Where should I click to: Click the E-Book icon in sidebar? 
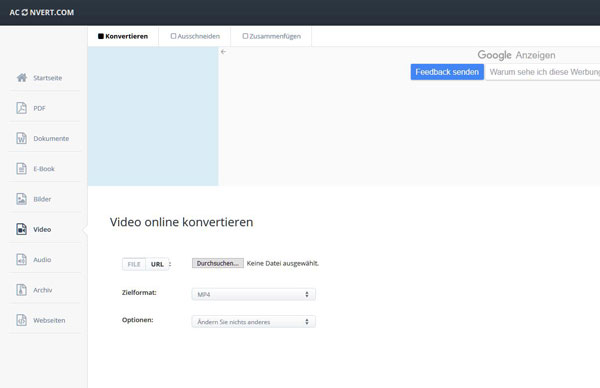(21, 168)
